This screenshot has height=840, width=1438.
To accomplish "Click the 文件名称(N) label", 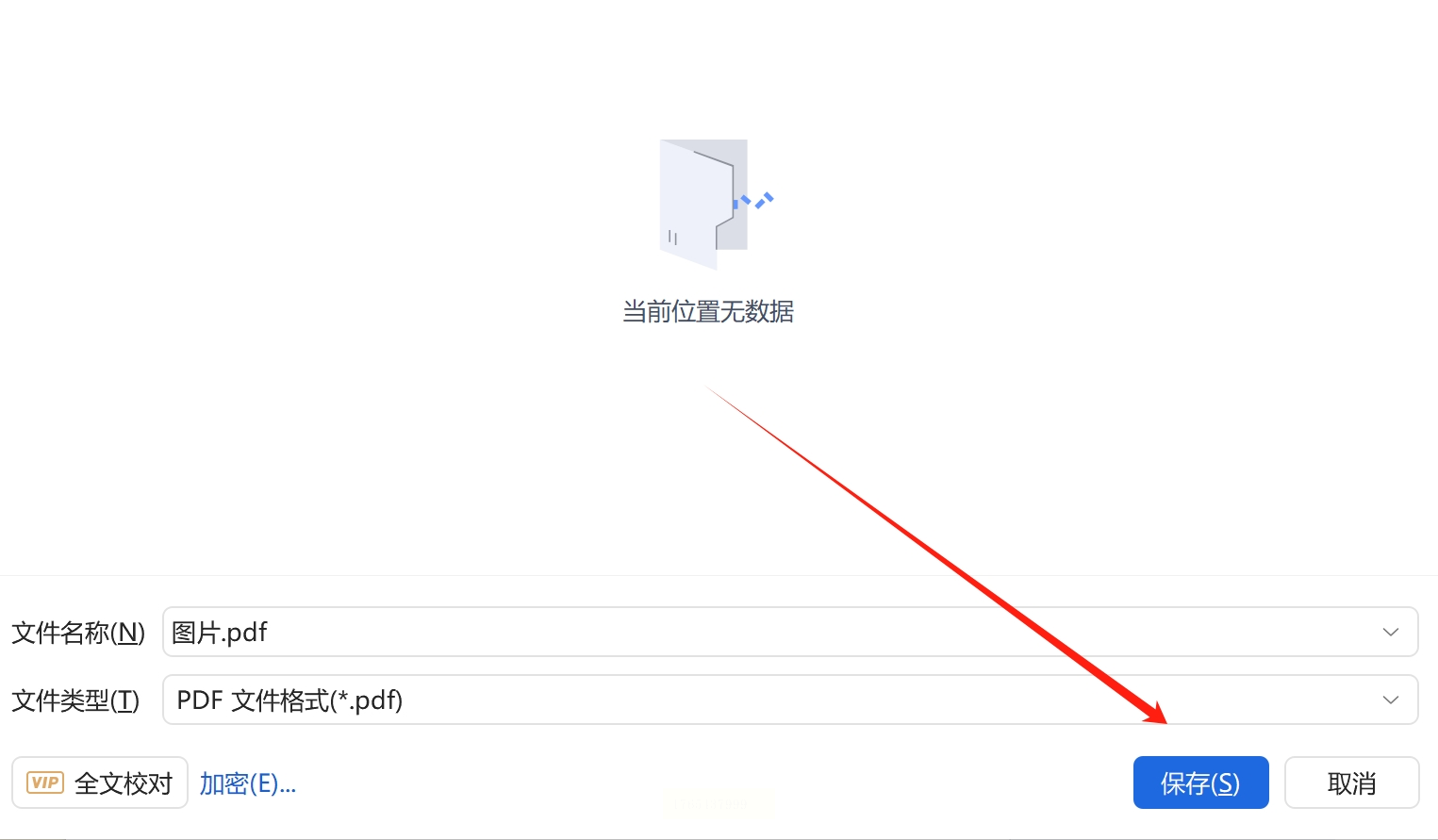I will (78, 633).
